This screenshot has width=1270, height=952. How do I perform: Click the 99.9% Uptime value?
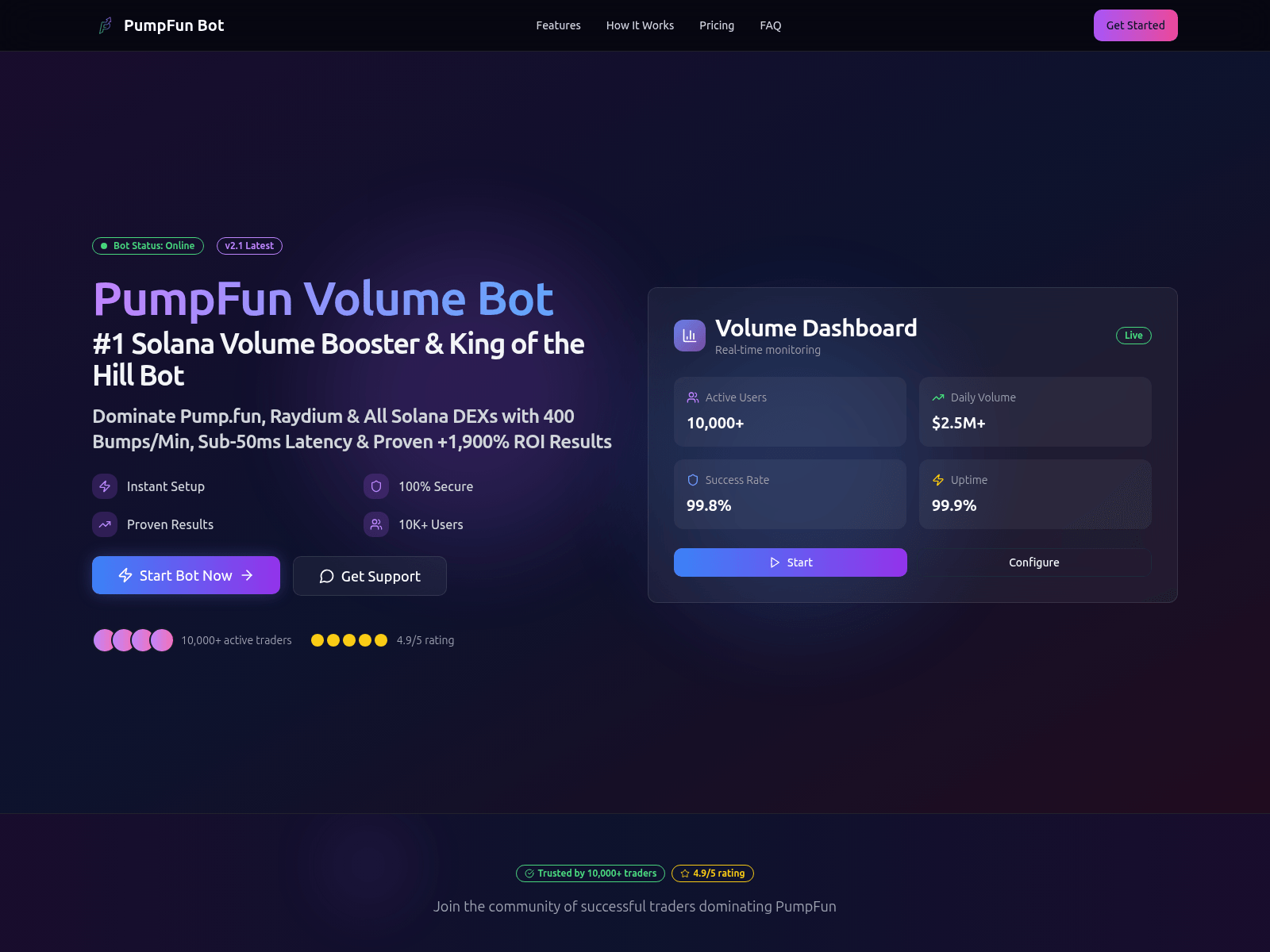(954, 505)
